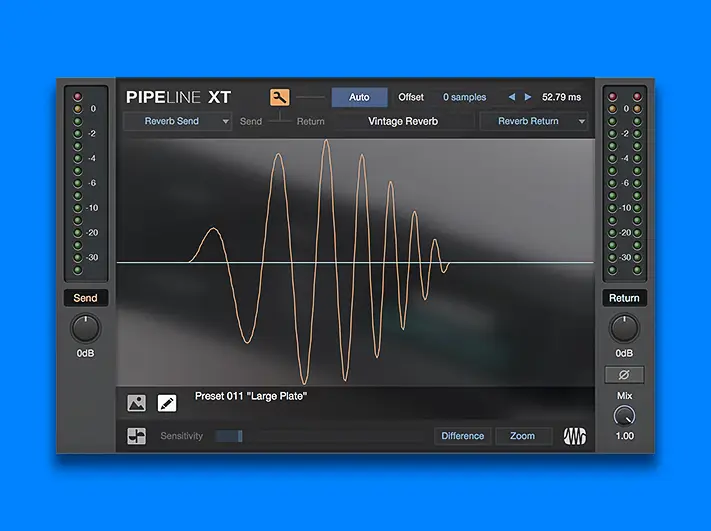The image size is (711, 531).
Task: Open the Reverb Return dropdown
Action: (534, 121)
